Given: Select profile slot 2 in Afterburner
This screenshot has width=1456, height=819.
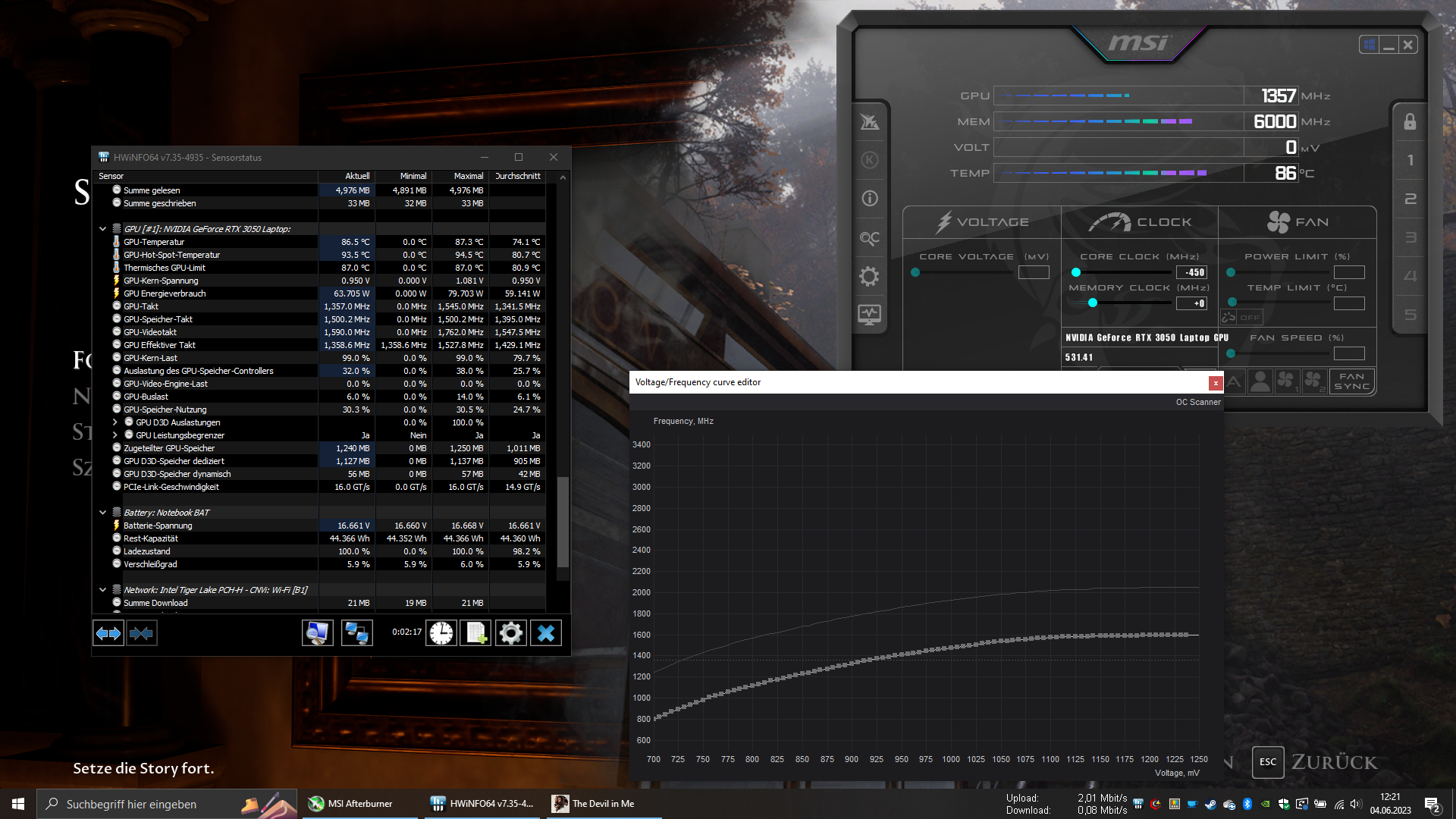Looking at the screenshot, I should coord(1410,199).
